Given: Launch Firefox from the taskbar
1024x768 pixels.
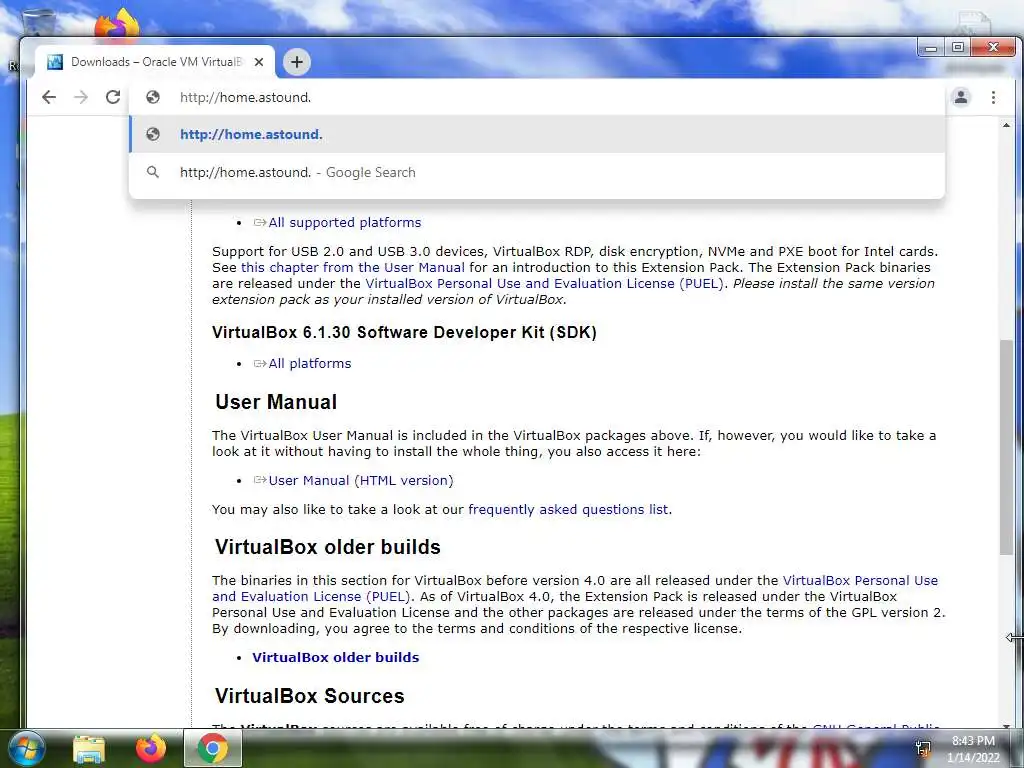Looking at the screenshot, I should [151, 748].
